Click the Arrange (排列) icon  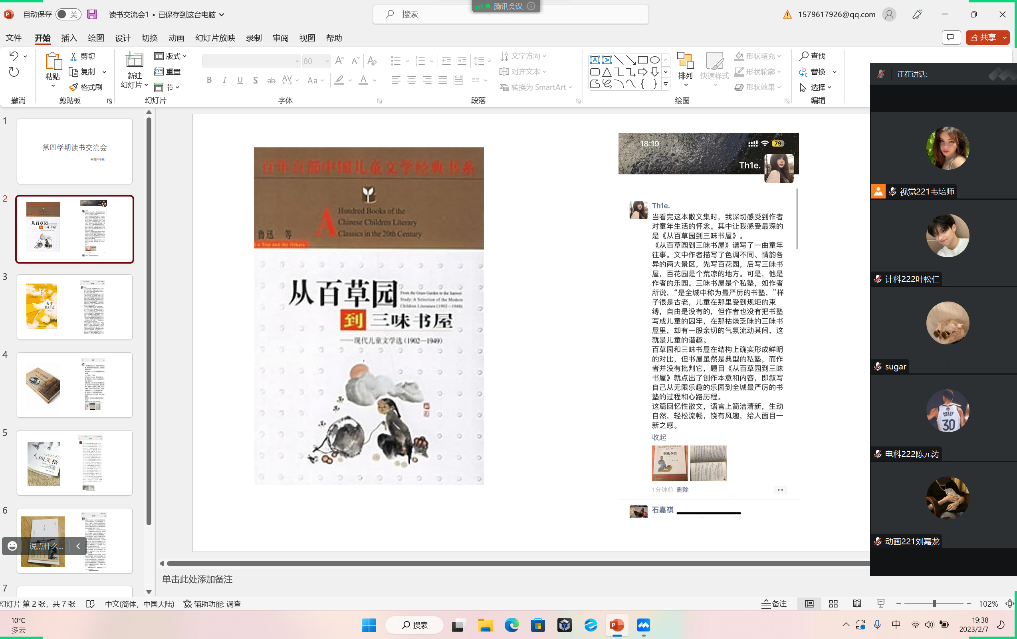[685, 62]
